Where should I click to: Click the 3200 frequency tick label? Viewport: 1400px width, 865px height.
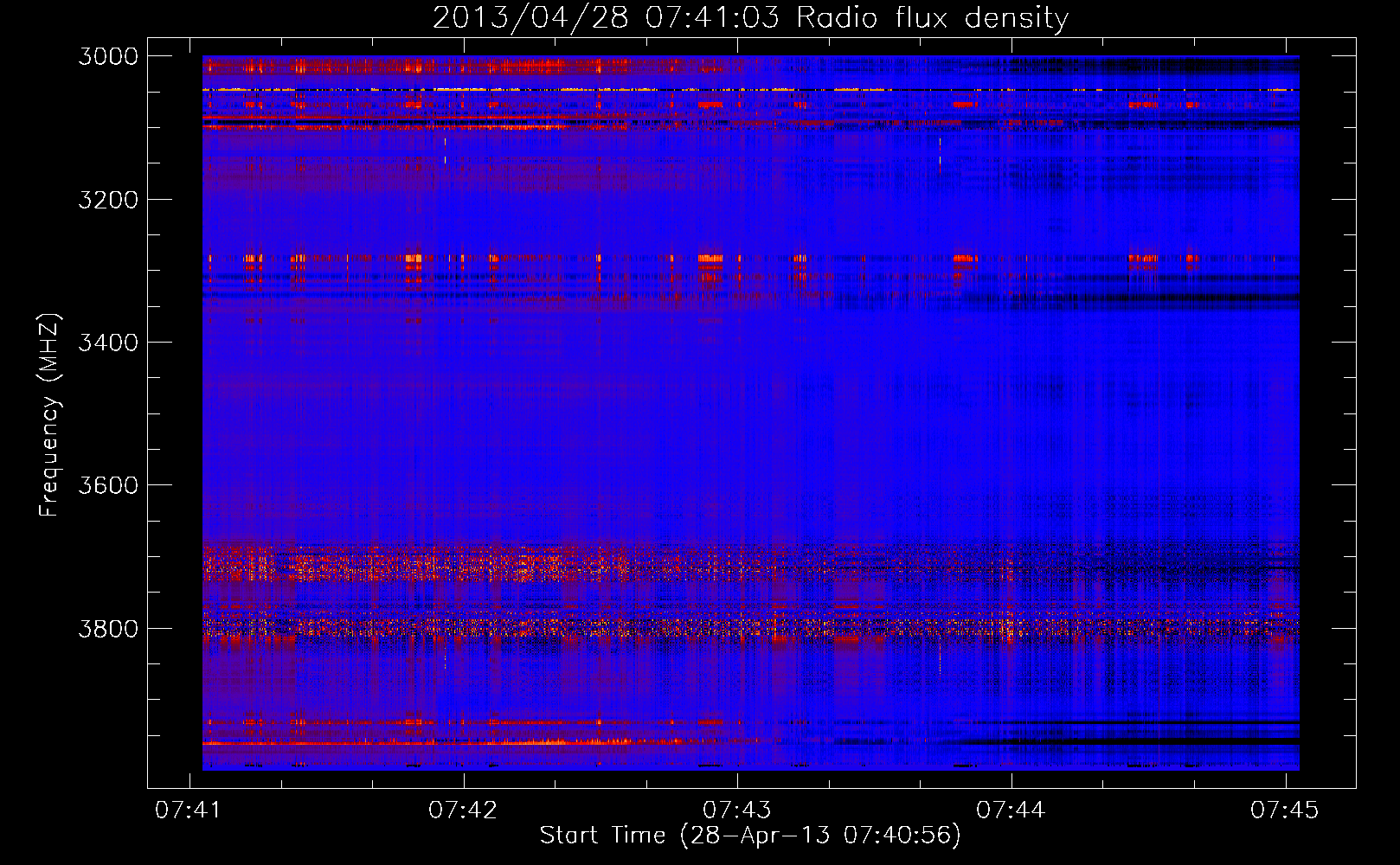coord(108,200)
